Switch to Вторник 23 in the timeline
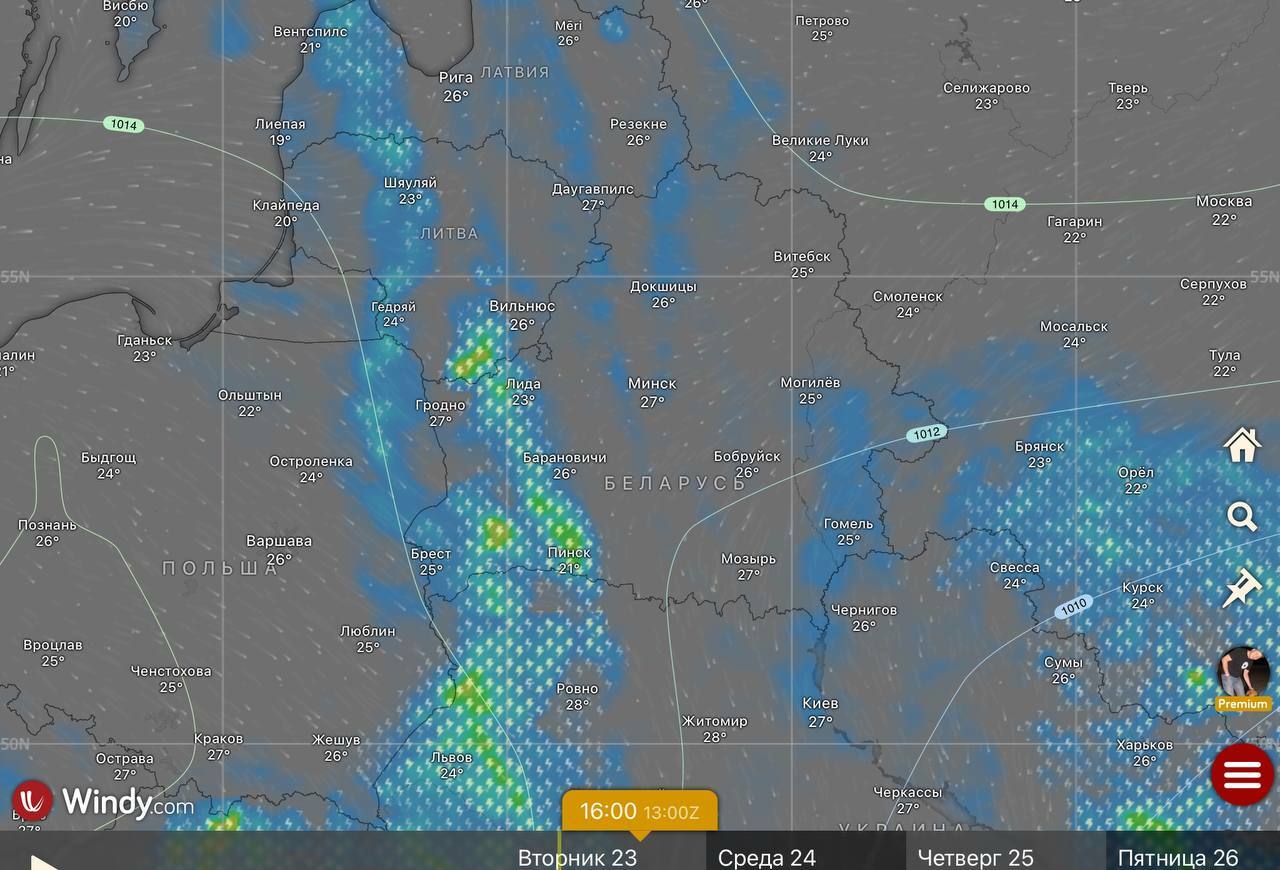The height and width of the screenshot is (870, 1280). pyautogui.click(x=577, y=857)
